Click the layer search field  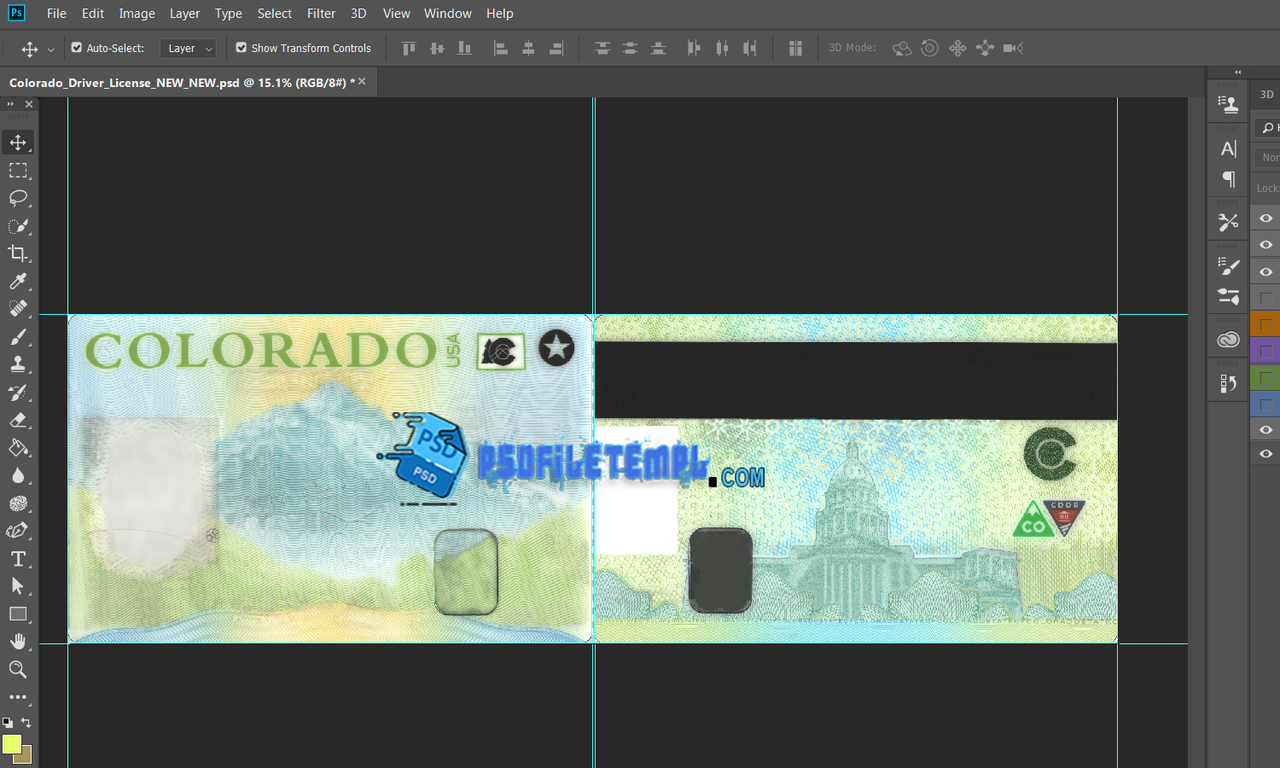[1268, 127]
